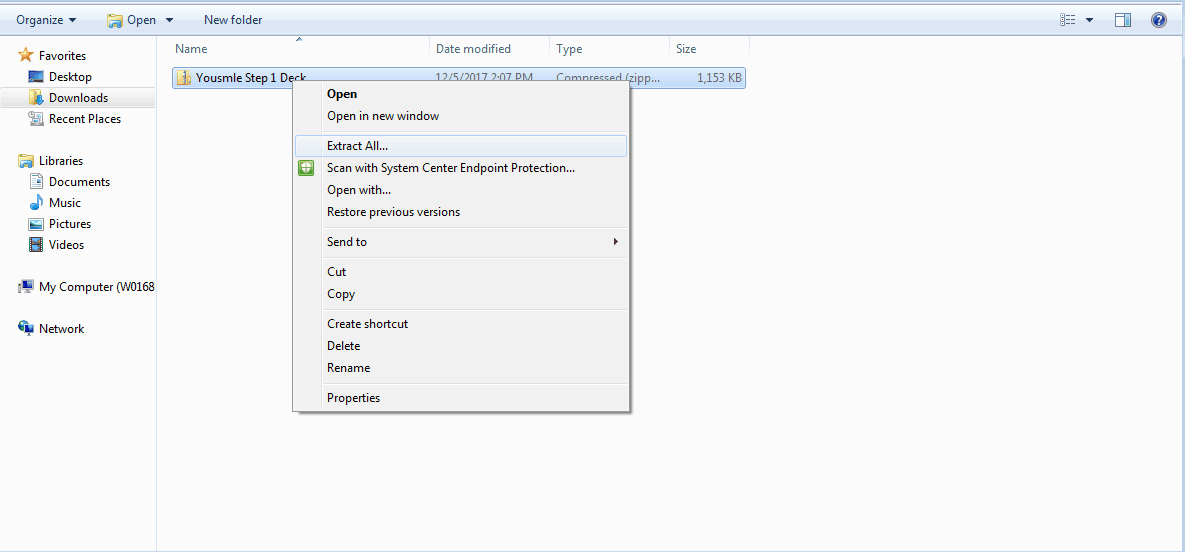Sort by Date modified column header
Screen dimensions: 1185x552
[x=474, y=48]
